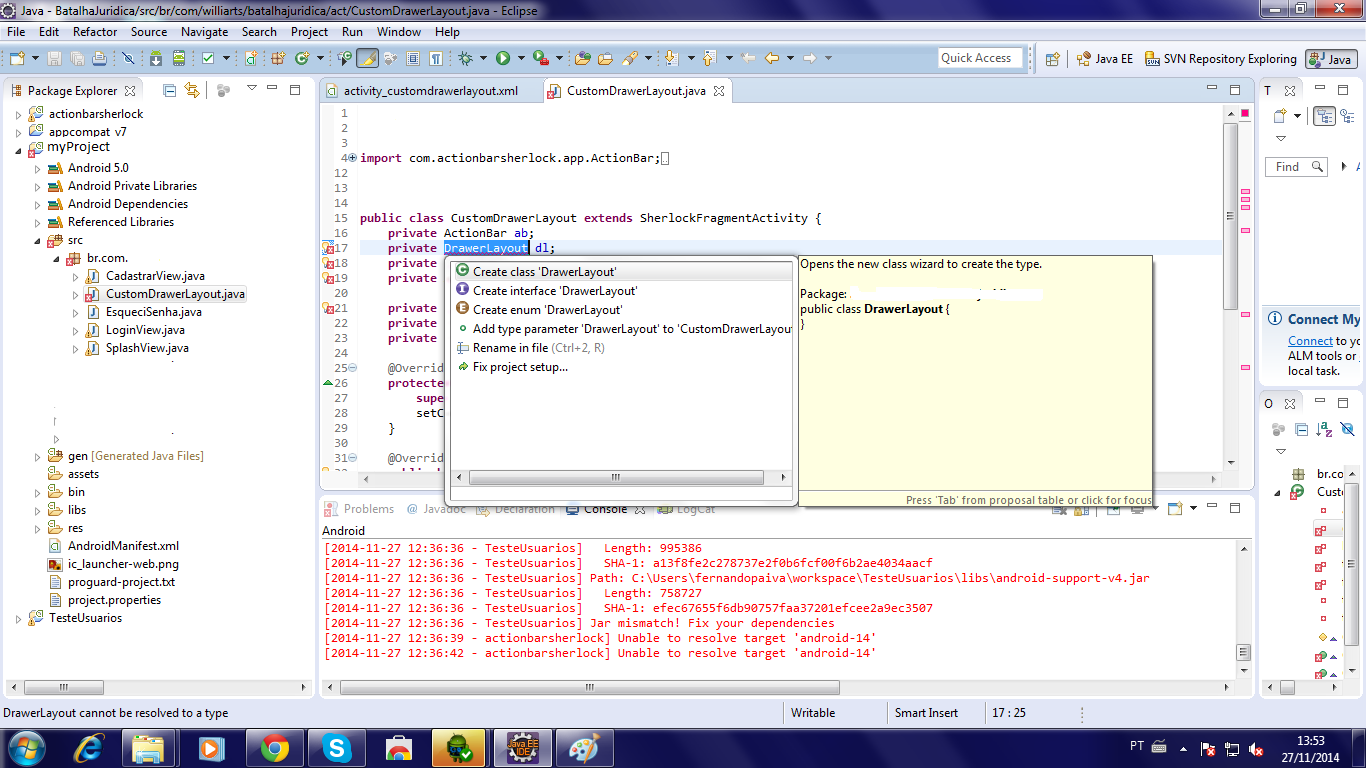Toggle Show Whitespace Characters button

pos(436,59)
